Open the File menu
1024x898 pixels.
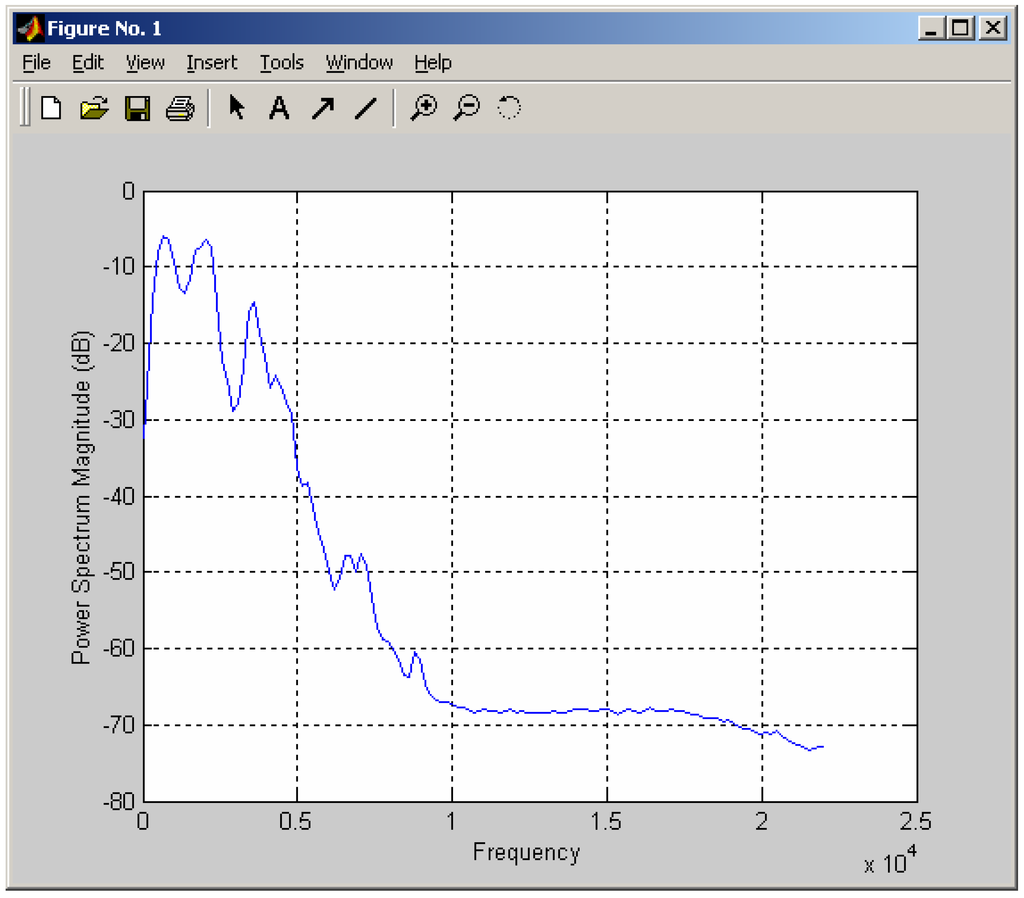coord(35,62)
